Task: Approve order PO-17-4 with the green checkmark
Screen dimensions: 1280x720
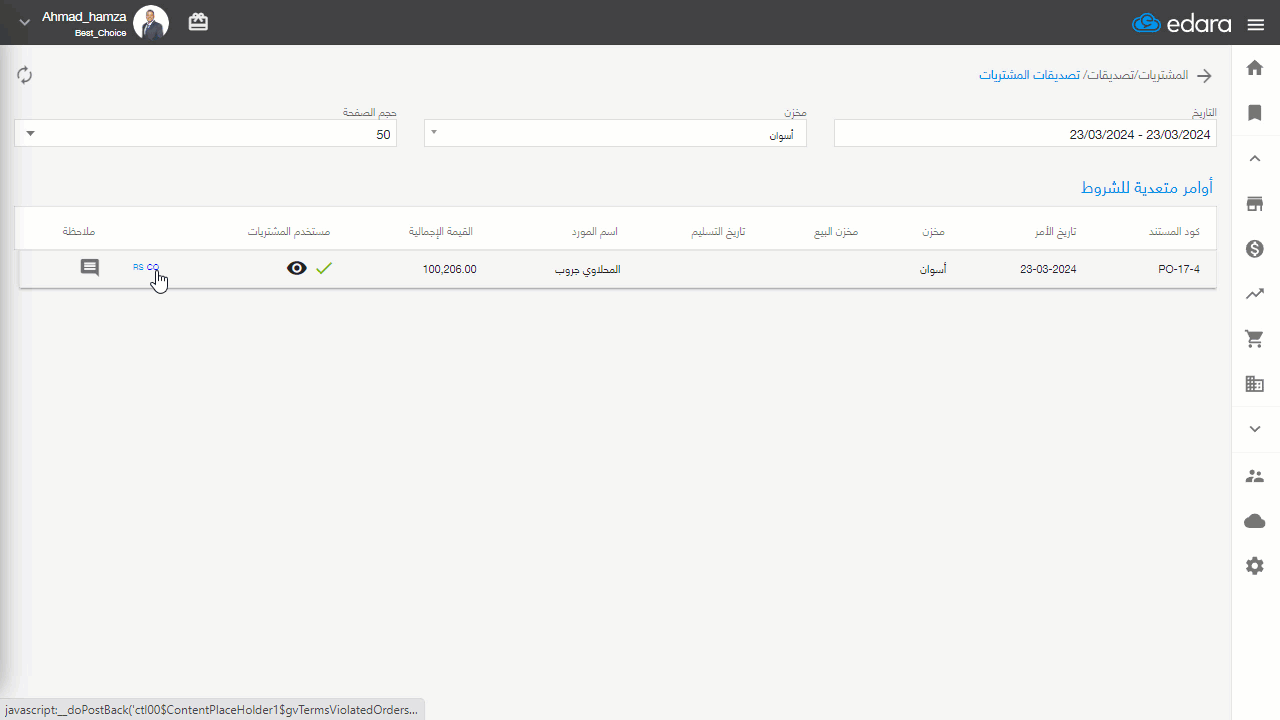Action: [324, 268]
